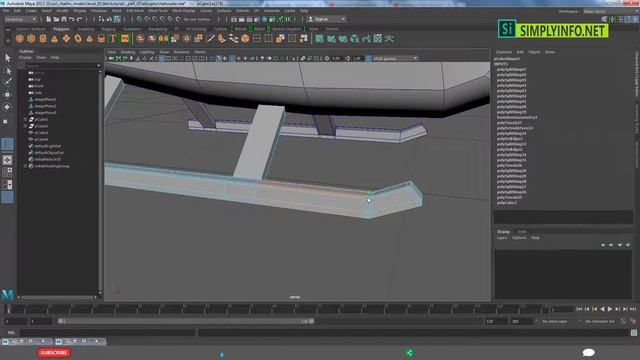Click the Undo arrow icon
Screen dimensions: 640x360
pos(71,19)
